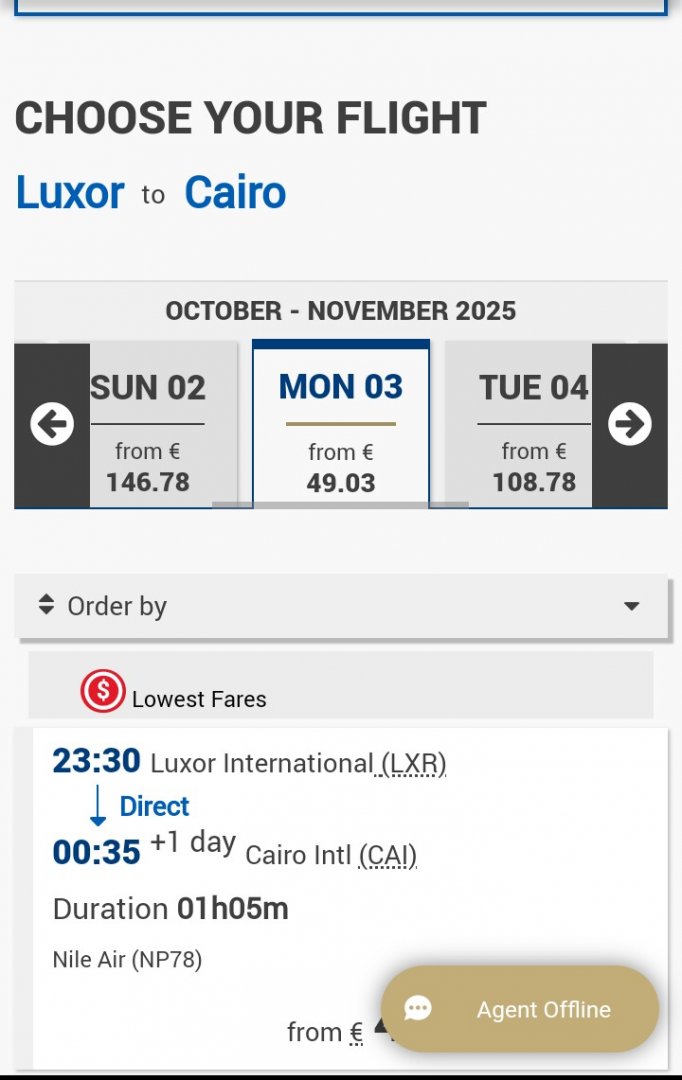Click the chat bubble icon
The width and height of the screenshot is (682, 1080).
(418, 1009)
